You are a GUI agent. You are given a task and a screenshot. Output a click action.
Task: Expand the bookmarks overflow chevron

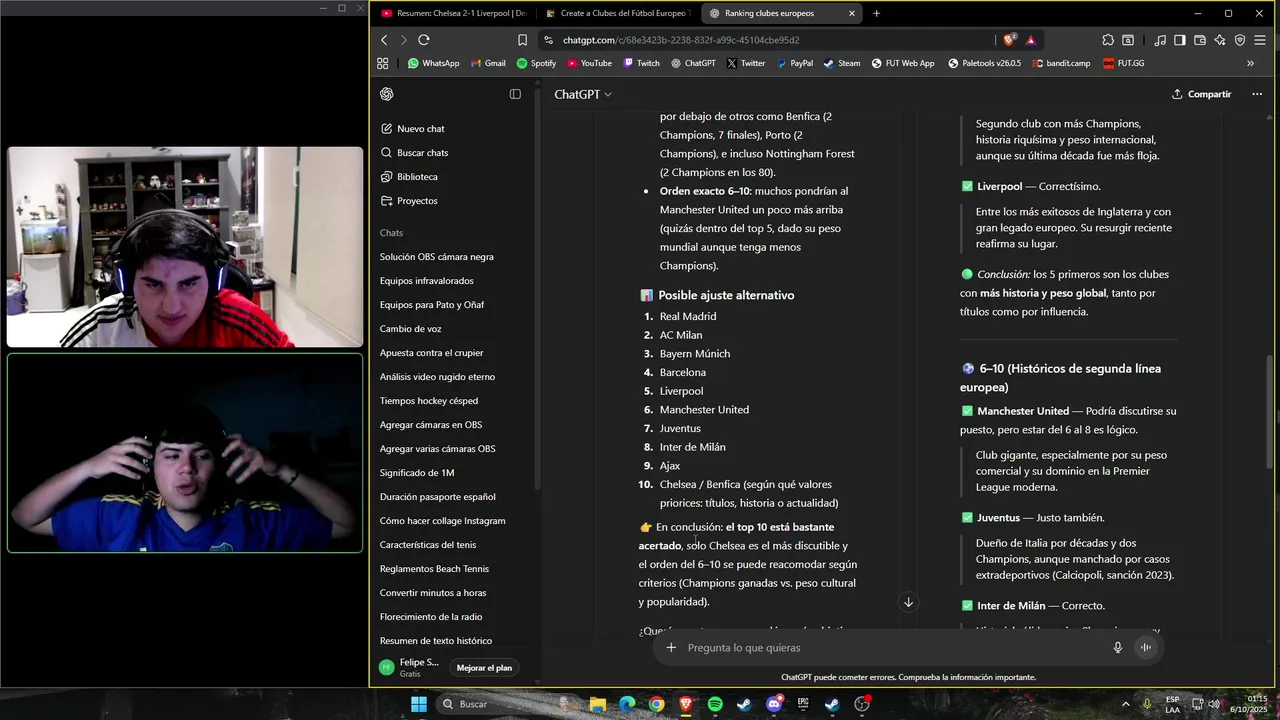pyautogui.click(x=1250, y=63)
